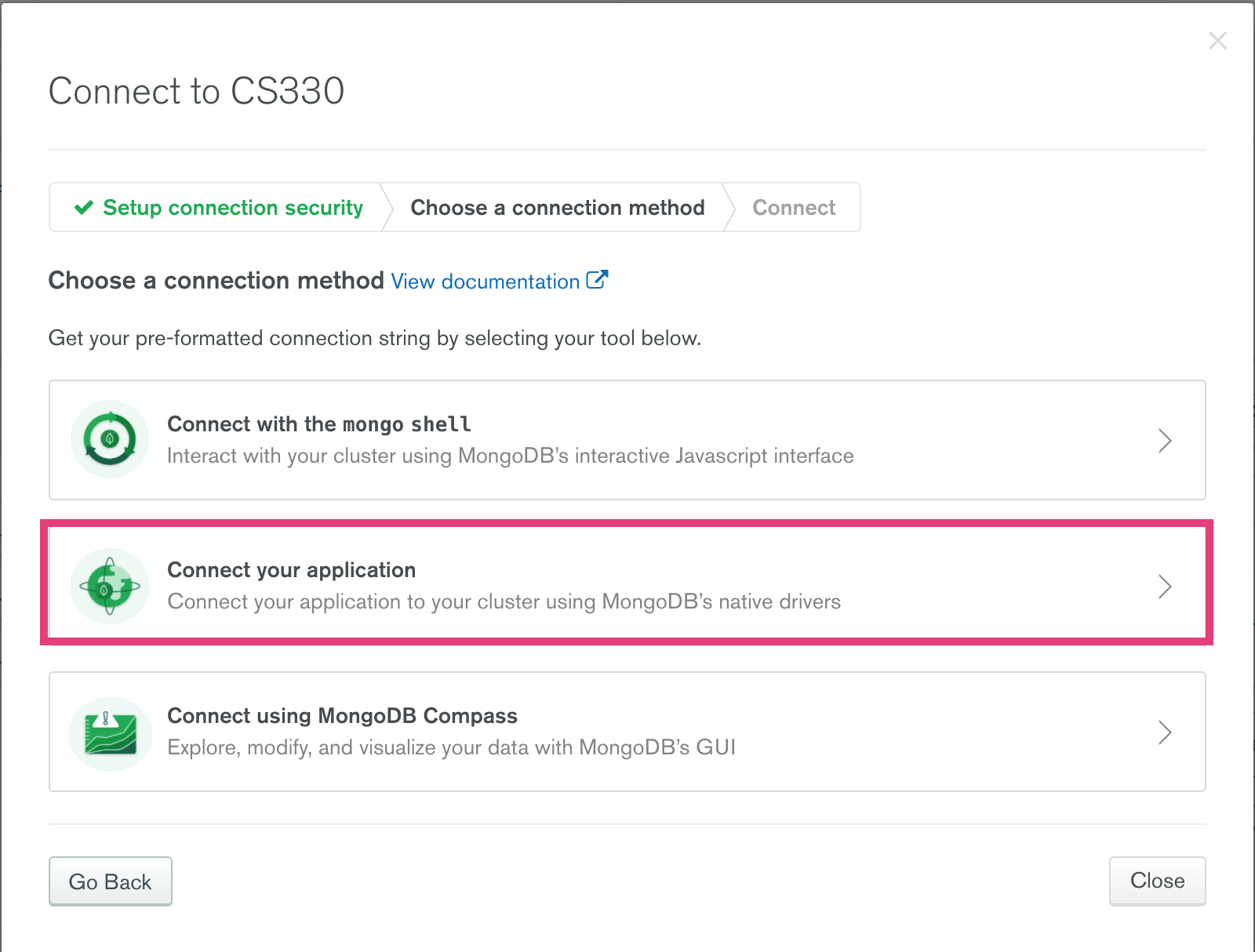
Task: Open the View documentation link
Action: [x=485, y=282]
